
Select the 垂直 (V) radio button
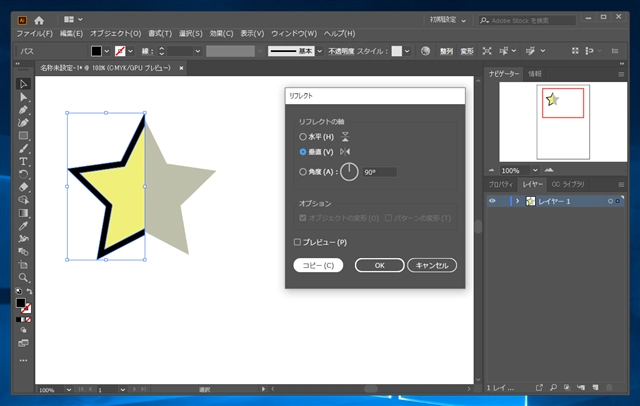(303, 152)
